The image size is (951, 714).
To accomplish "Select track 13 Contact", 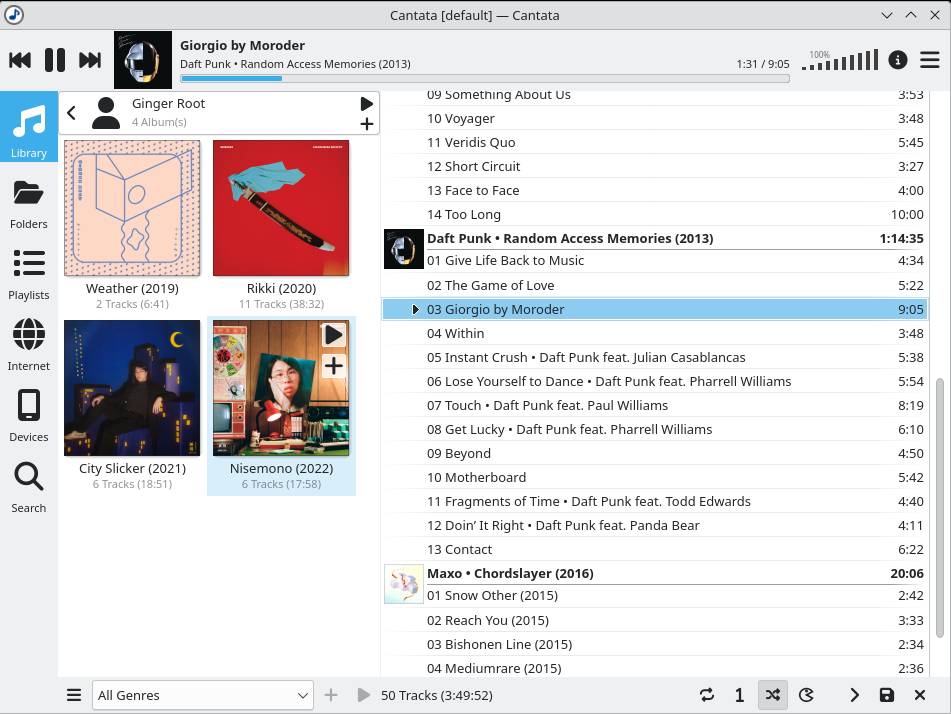I will (654, 550).
